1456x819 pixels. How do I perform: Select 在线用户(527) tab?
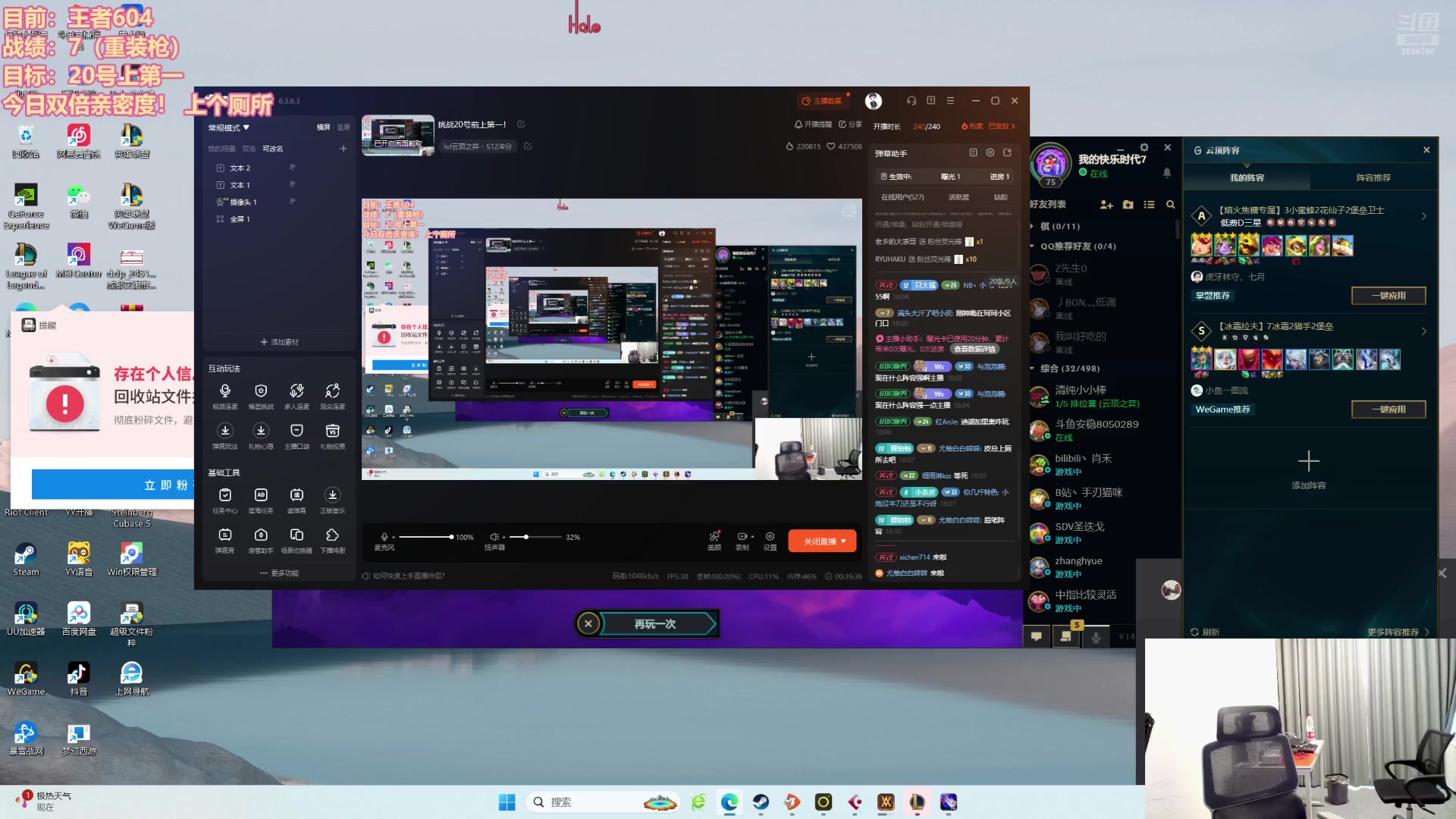902,197
